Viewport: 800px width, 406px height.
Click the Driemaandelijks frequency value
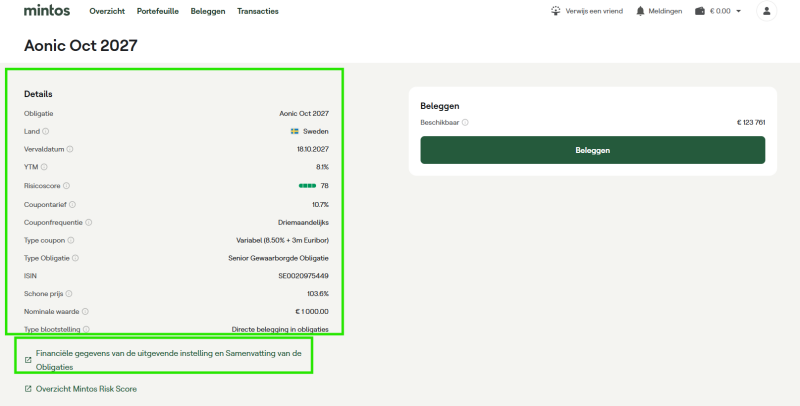pyautogui.click(x=304, y=222)
